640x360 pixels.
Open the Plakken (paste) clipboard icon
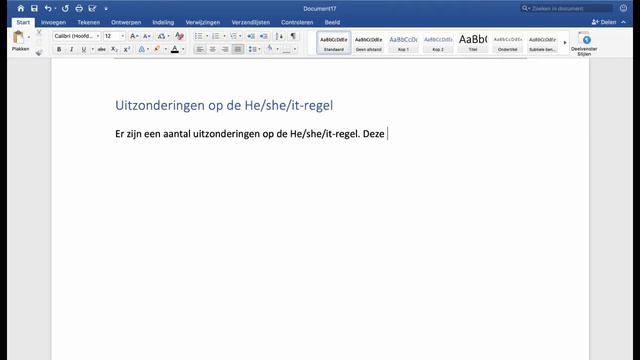[x=18, y=38]
